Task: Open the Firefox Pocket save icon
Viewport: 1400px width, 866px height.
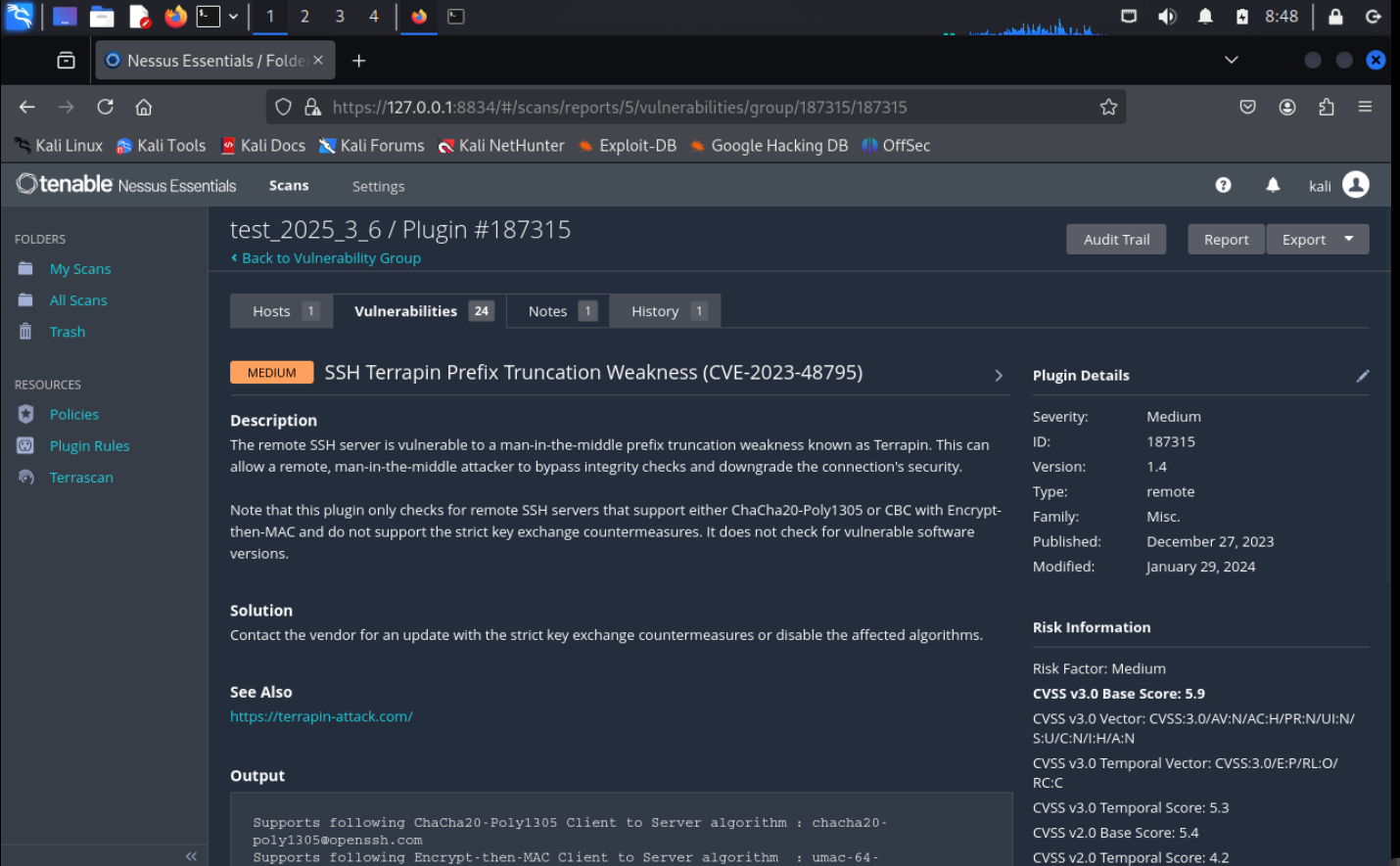Action: coord(1247,107)
